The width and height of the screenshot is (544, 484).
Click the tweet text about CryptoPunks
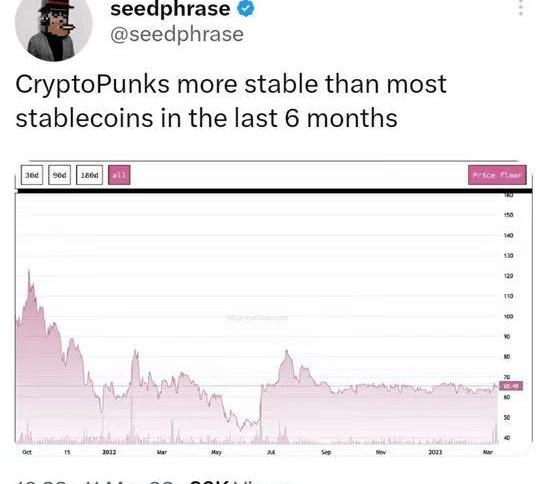231,101
